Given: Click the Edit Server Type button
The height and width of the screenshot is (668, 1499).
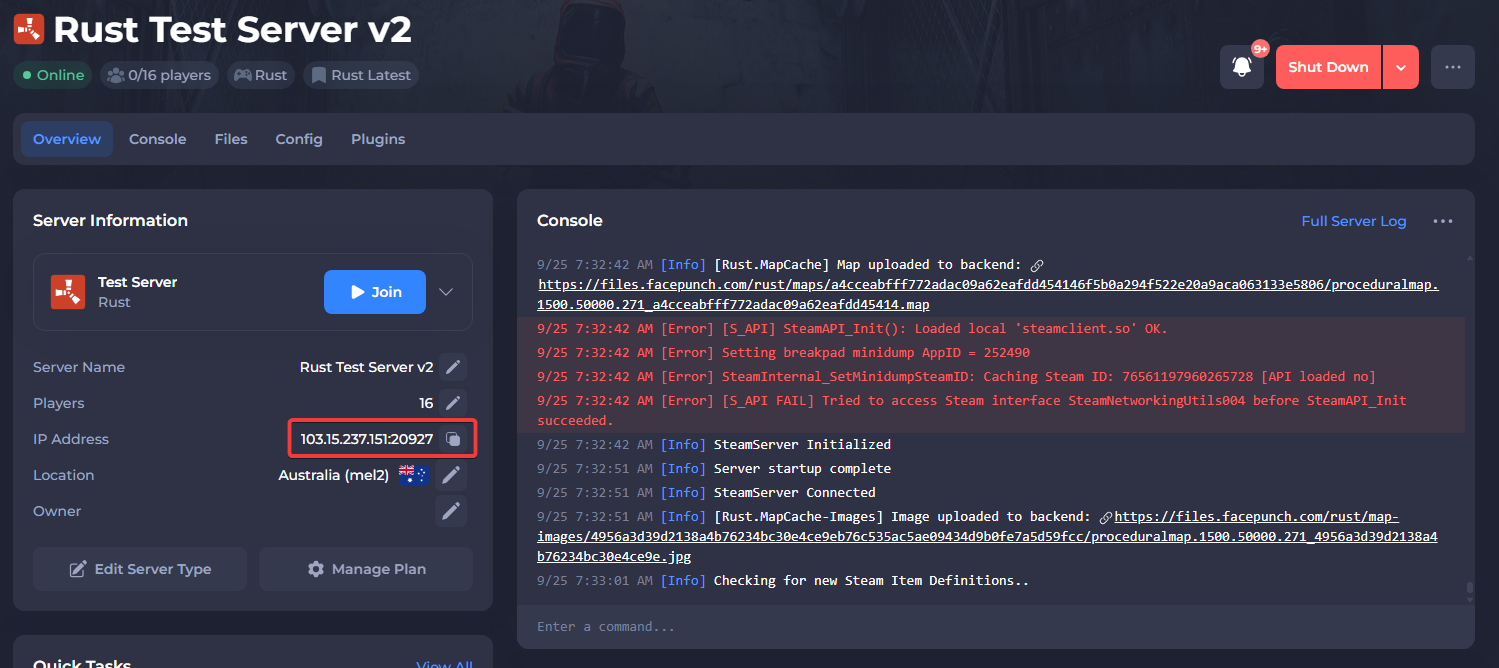Looking at the screenshot, I should [140, 569].
